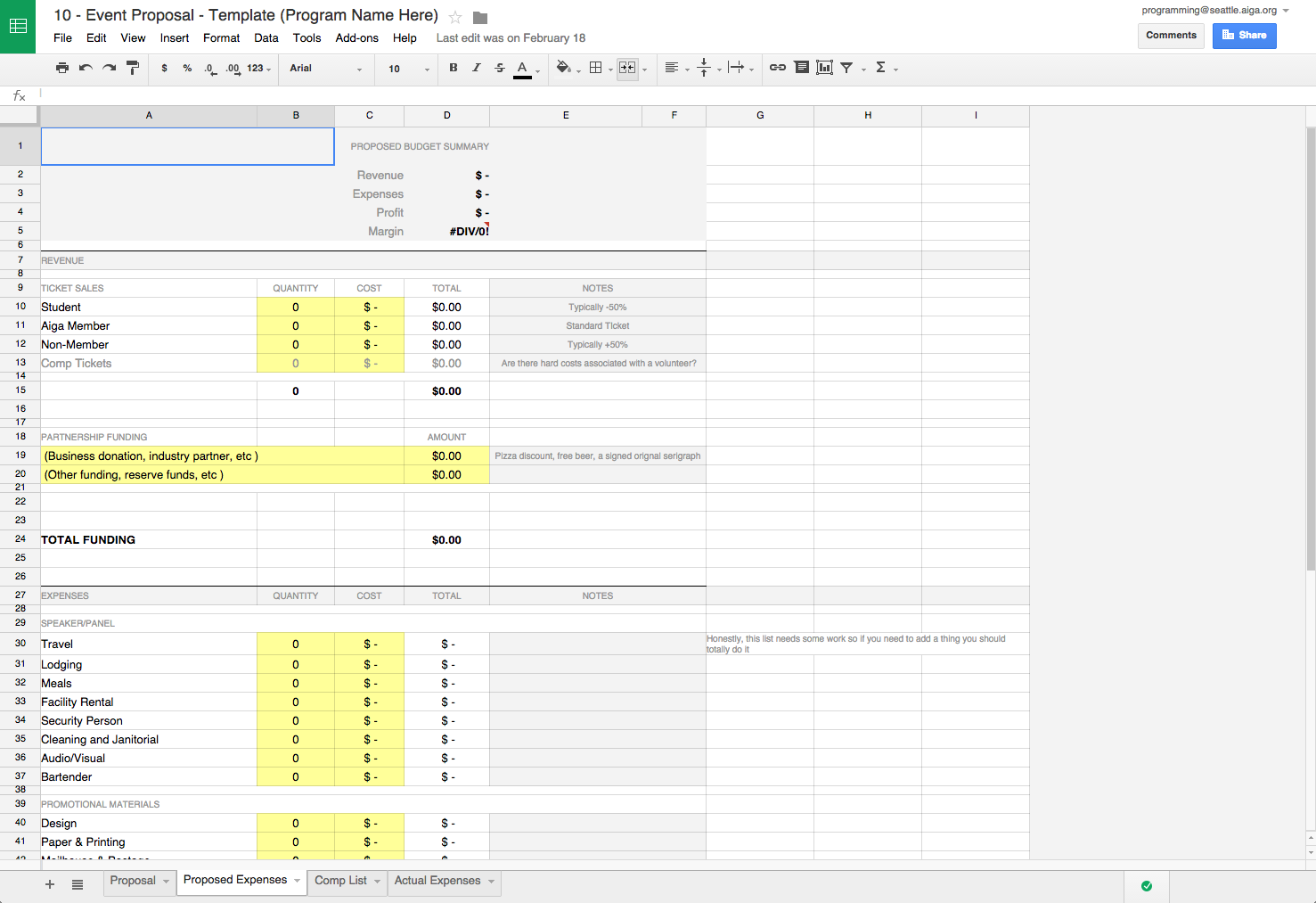Toggle italic formatting
The width and height of the screenshot is (1316, 903).
tap(477, 68)
